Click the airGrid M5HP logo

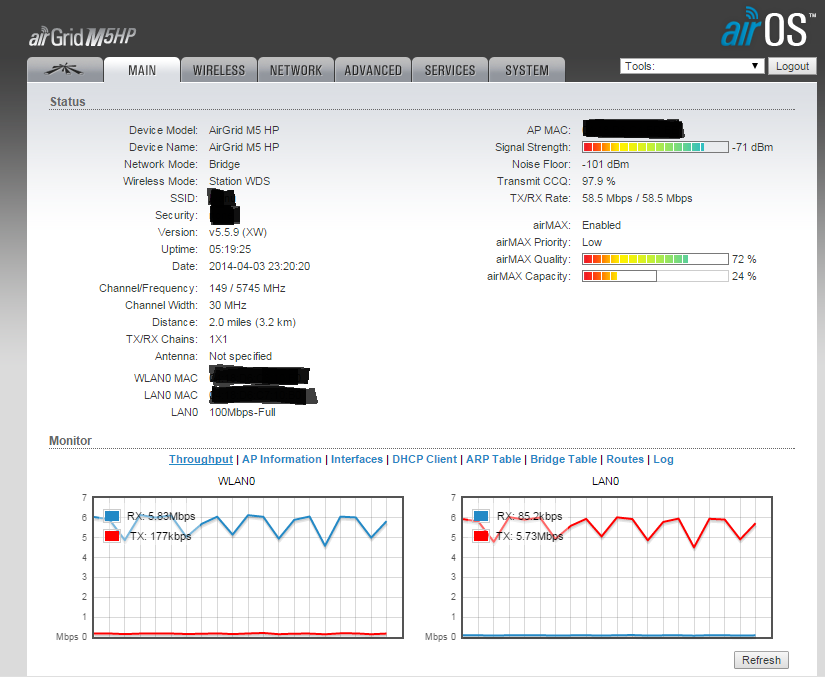pyautogui.click(x=83, y=37)
